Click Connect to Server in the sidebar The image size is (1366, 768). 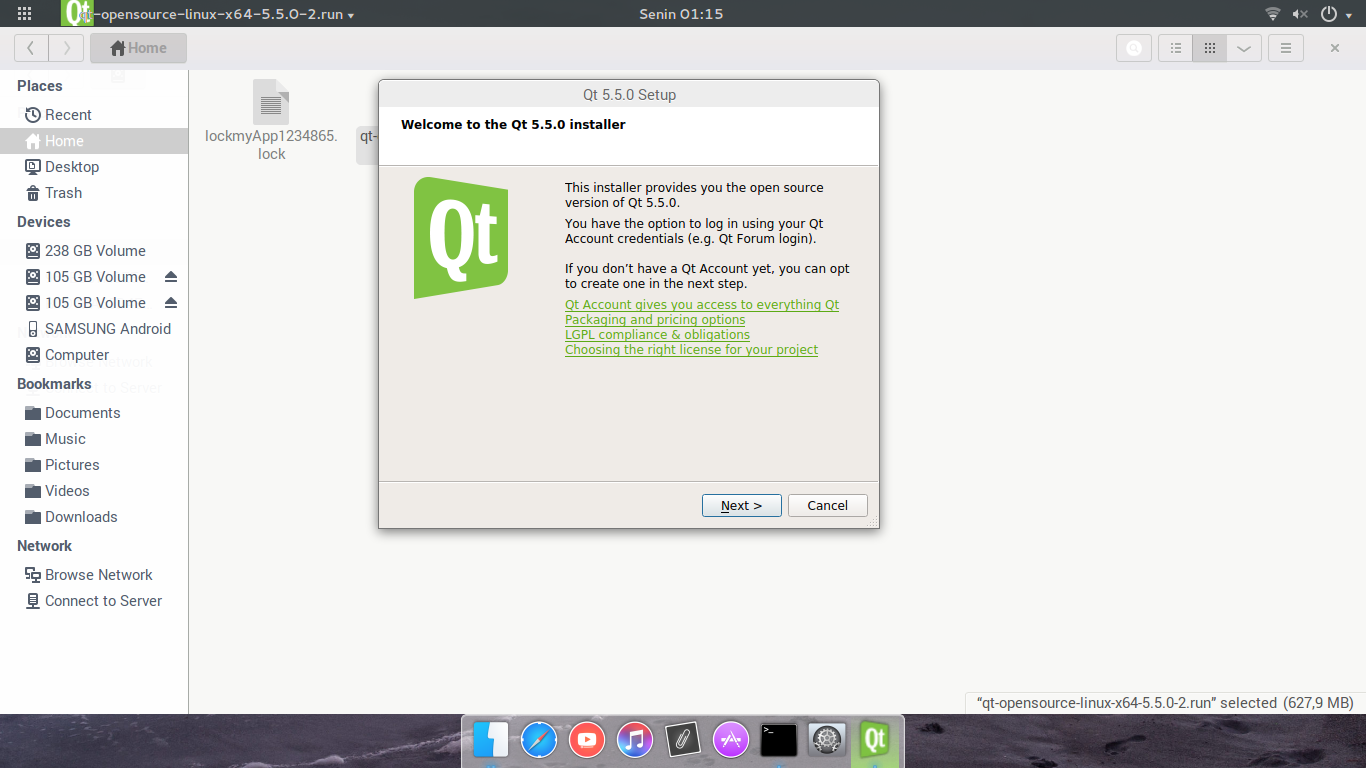point(94,601)
